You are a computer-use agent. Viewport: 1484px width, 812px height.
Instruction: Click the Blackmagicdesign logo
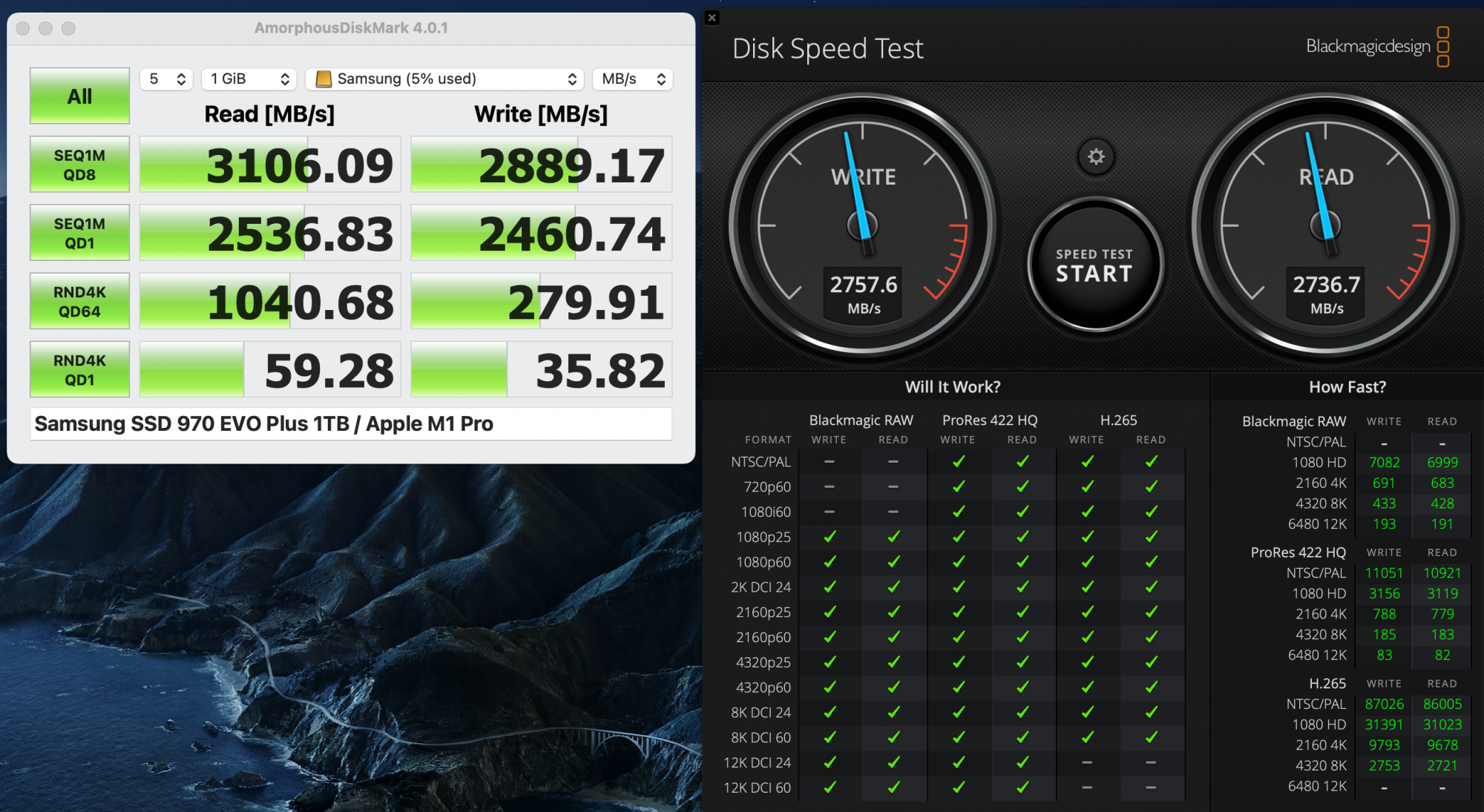click(1377, 47)
